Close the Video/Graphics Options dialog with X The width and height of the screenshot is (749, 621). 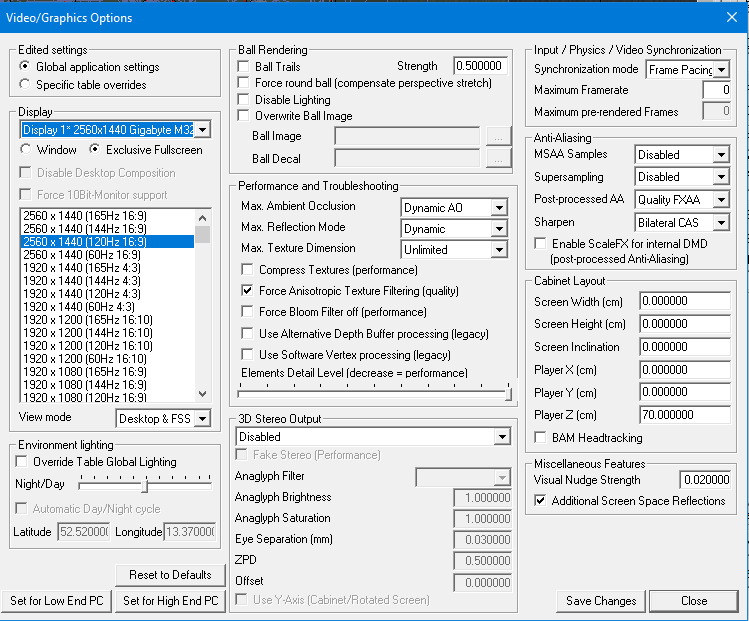(731, 18)
